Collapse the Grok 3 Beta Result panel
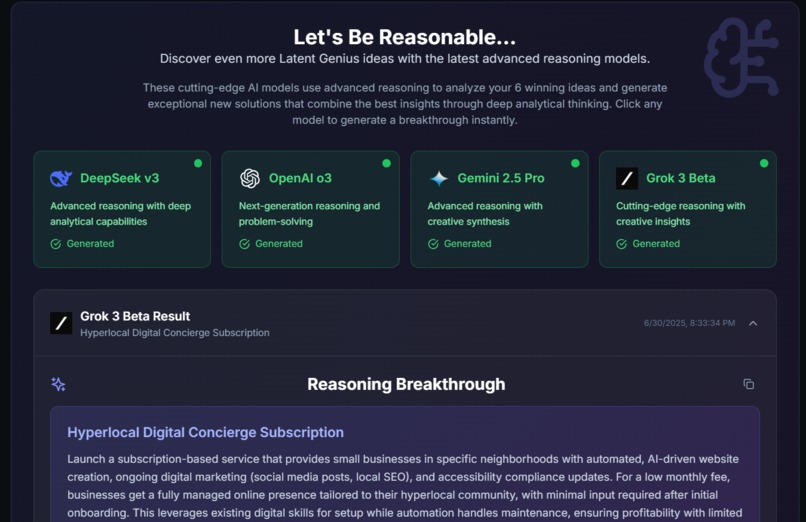806x522 pixels. [753, 323]
